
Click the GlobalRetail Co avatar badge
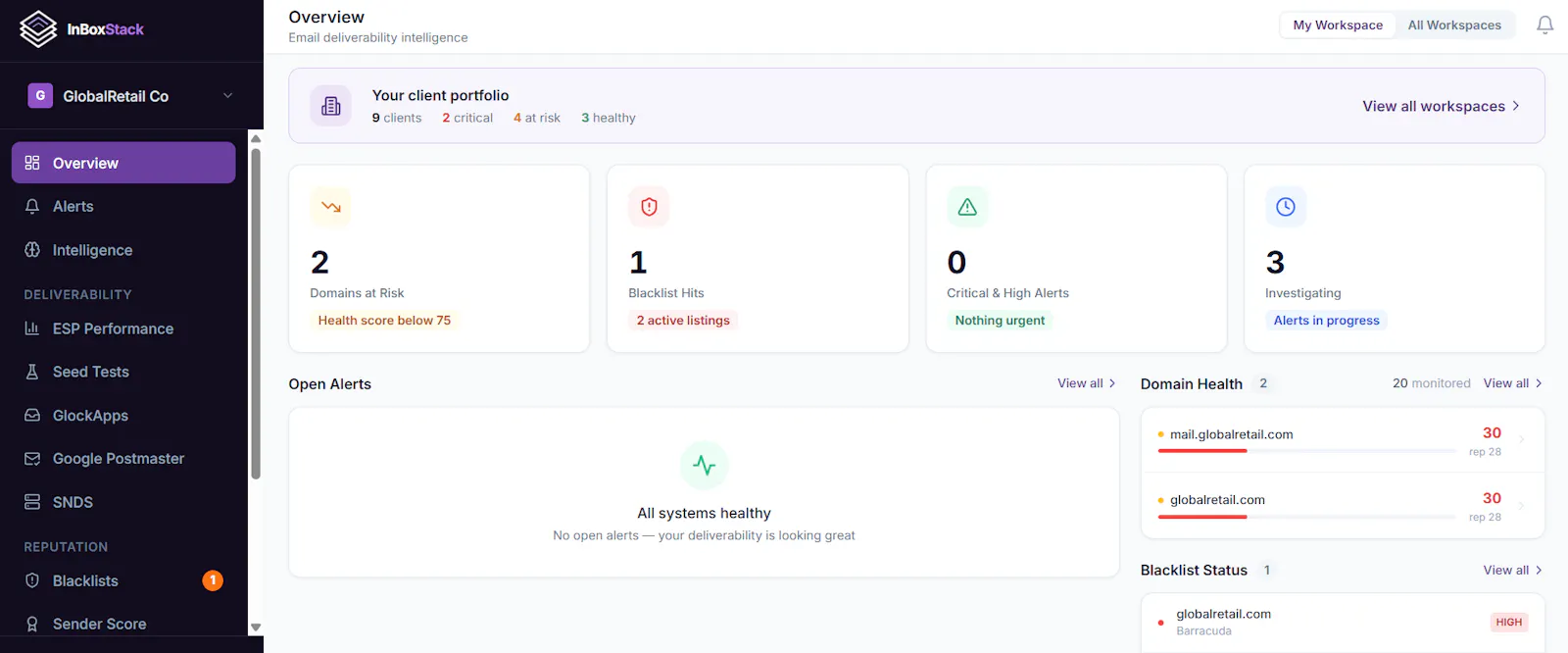[40, 95]
